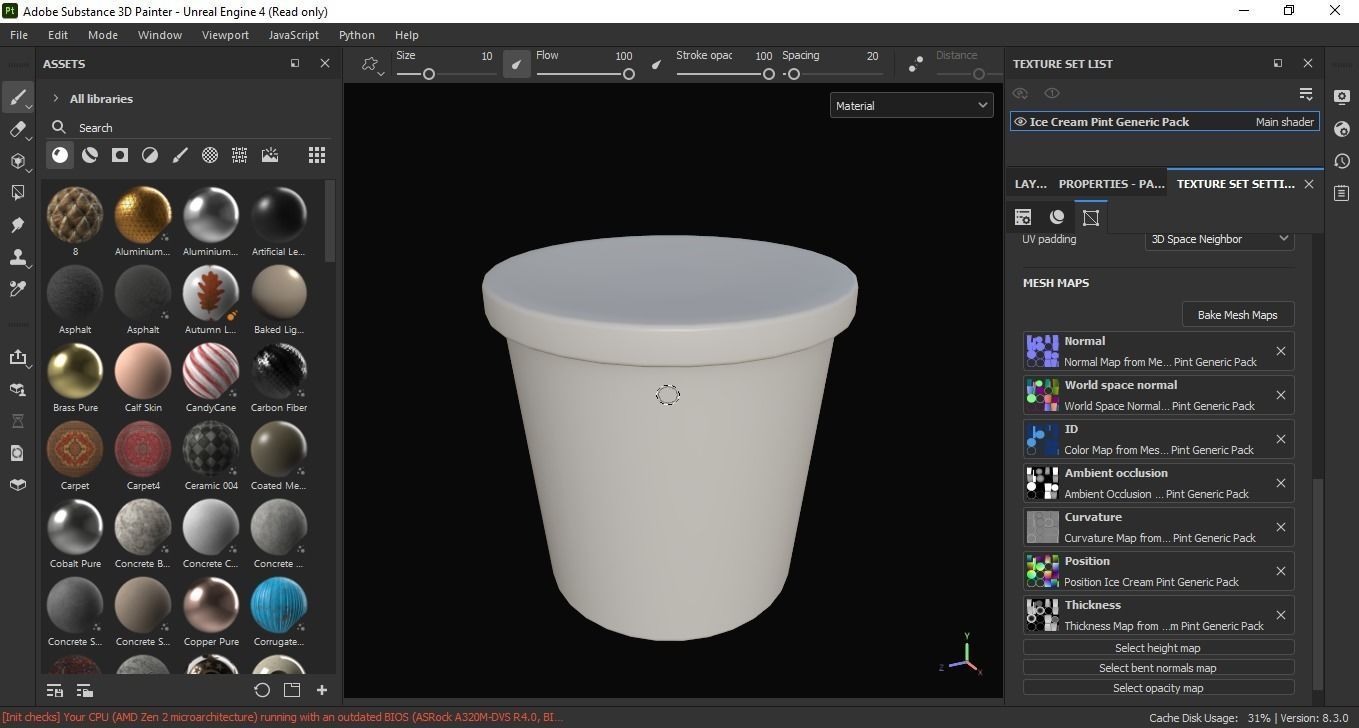Viewport: 1359px width, 728px height.
Task: Open History panel from right sidebar
Action: pos(1342,161)
